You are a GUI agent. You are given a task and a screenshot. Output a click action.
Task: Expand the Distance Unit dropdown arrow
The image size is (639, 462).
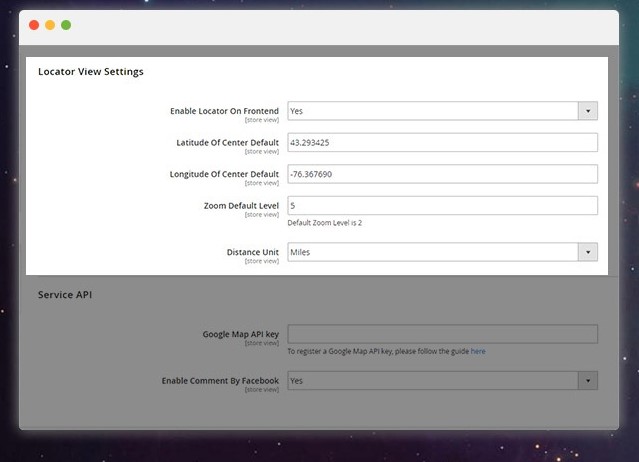588,252
